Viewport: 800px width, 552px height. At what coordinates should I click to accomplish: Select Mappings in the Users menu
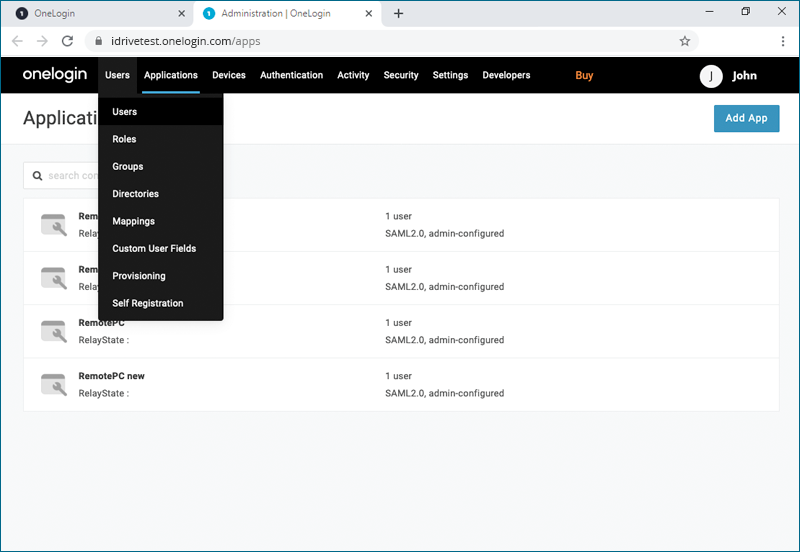click(133, 221)
